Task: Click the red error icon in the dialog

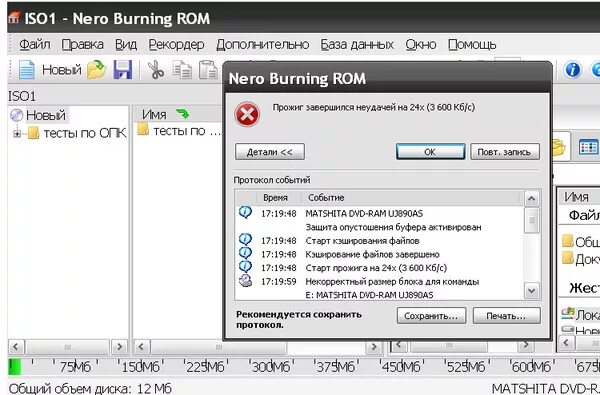Action: [x=247, y=114]
